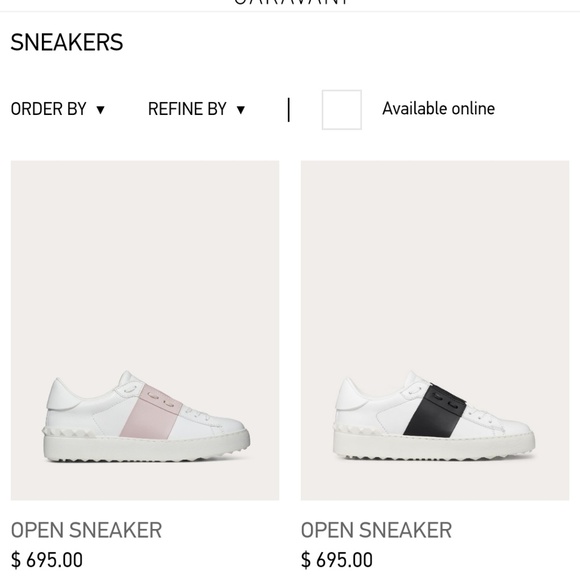Viewport: 580px width, 580px height.
Task: Expand the REFINE BY filter menu
Action: [196, 109]
